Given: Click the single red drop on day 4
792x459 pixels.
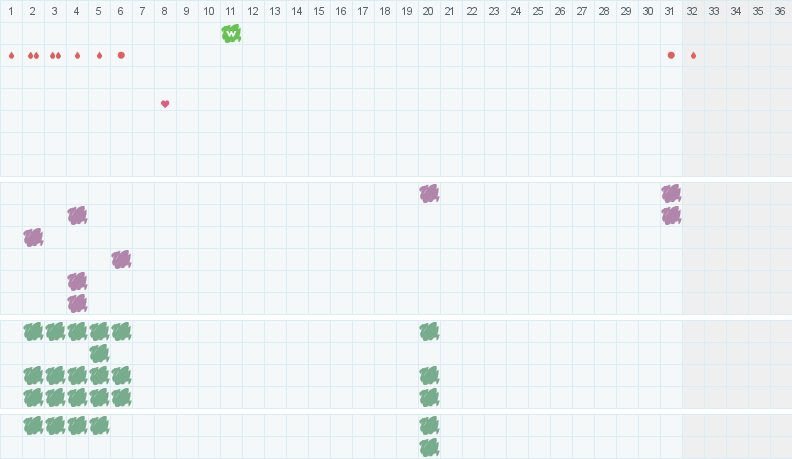Looking at the screenshot, I should [77, 55].
